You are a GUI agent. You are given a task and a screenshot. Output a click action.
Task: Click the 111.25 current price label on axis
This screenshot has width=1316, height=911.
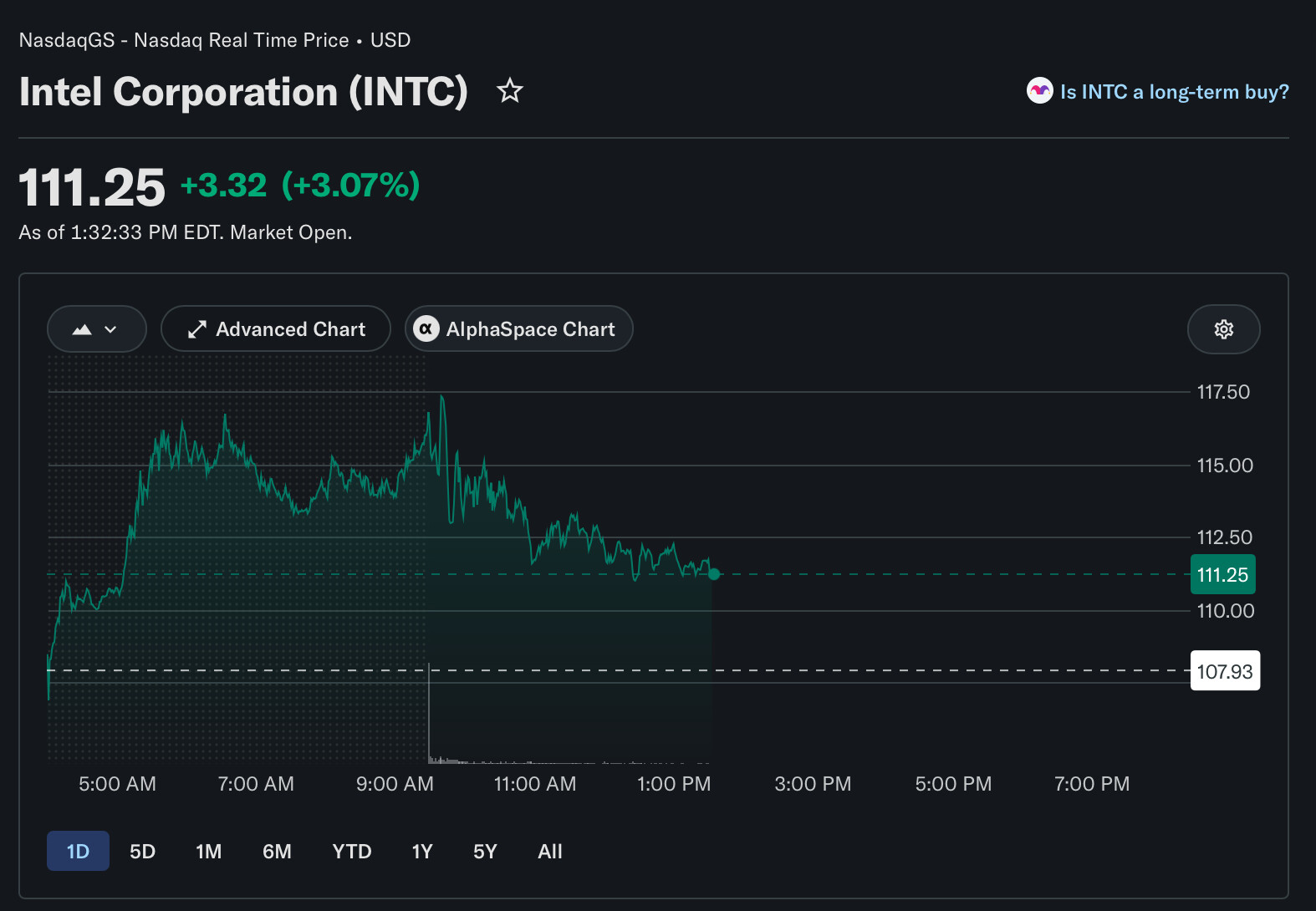1222,574
